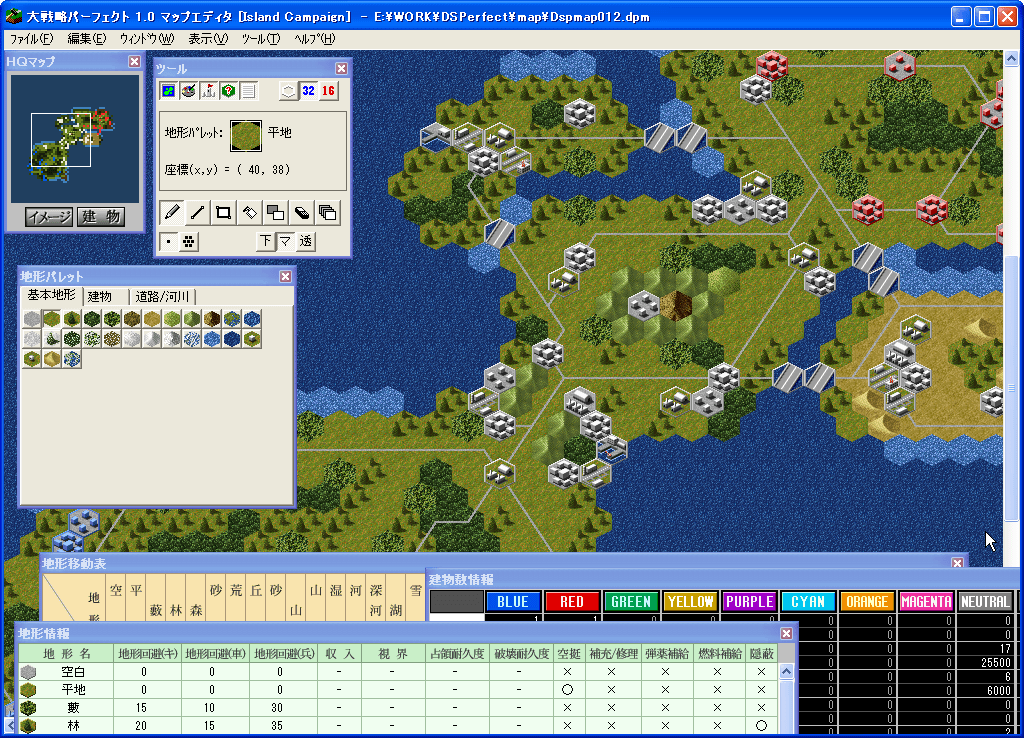The image size is (1024, 738).
Task: Pick the green-blue swamp terrain tile
Action: point(232,319)
